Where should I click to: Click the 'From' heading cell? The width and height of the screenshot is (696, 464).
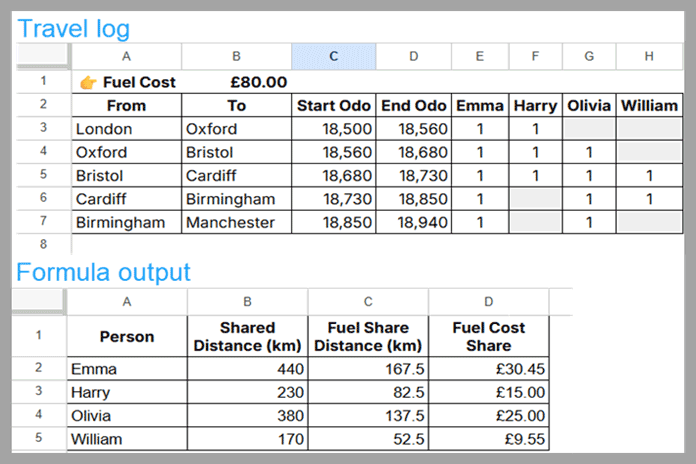point(127,106)
